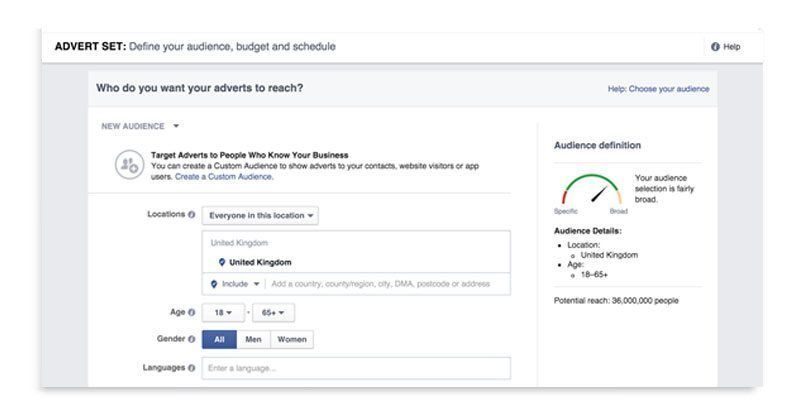Click 'Who do you want your adverts to reach?' heading
The image size is (800, 405).
click(x=199, y=88)
